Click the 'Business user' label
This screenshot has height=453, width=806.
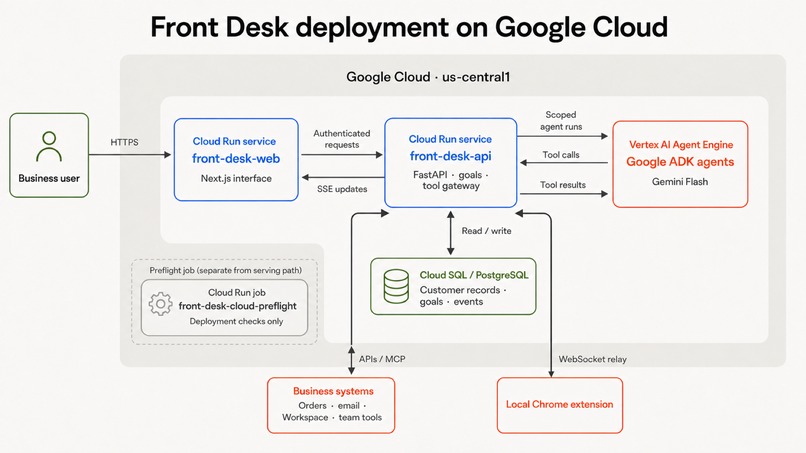tap(49, 178)
